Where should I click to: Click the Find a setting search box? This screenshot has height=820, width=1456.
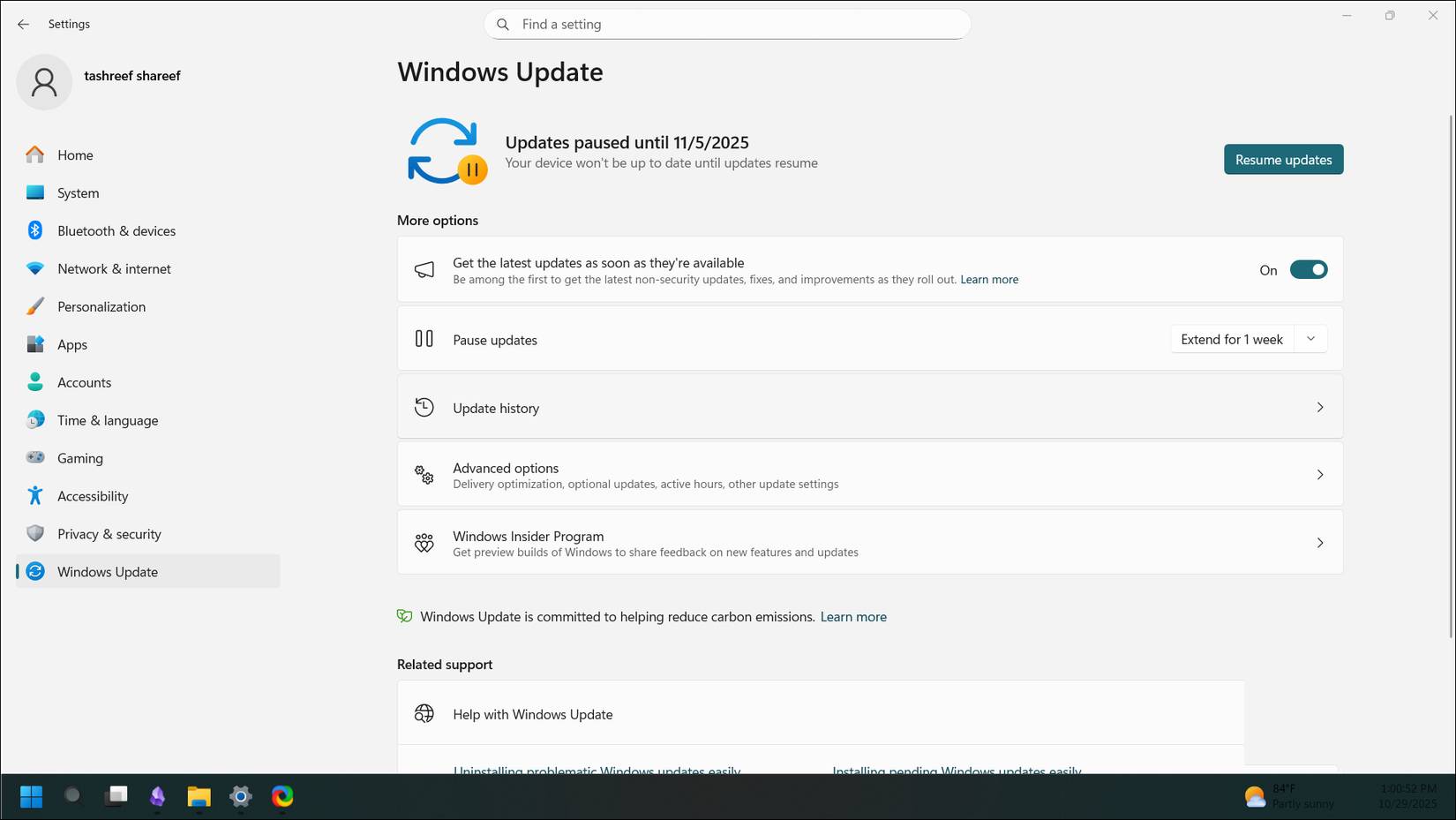(x=725, y=24)
